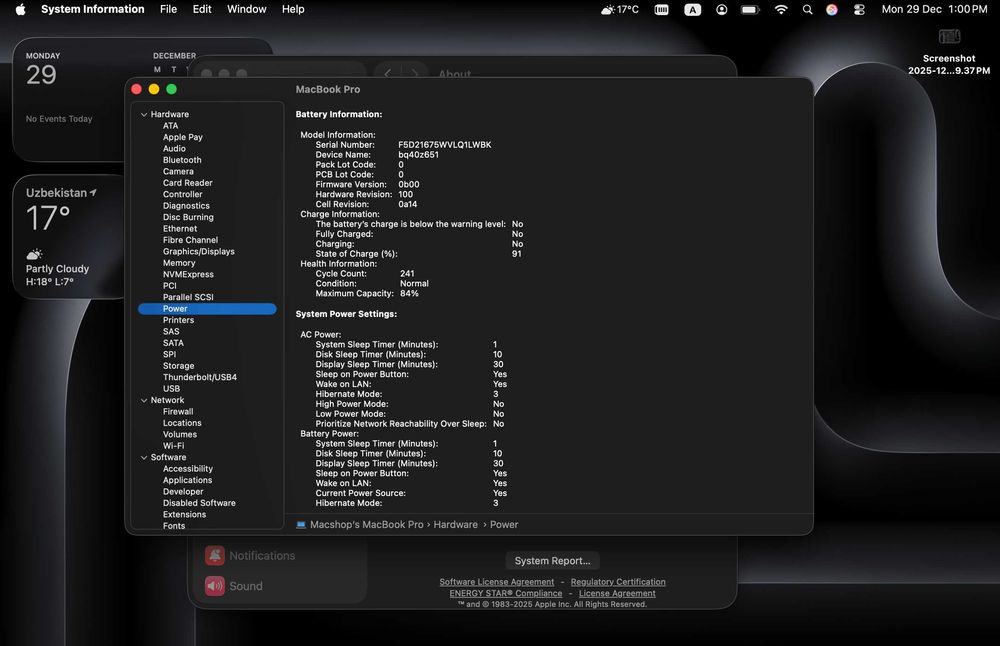Click the System Report button
The width and height of the screenshot is (1000, 646).
click(552, 561)
